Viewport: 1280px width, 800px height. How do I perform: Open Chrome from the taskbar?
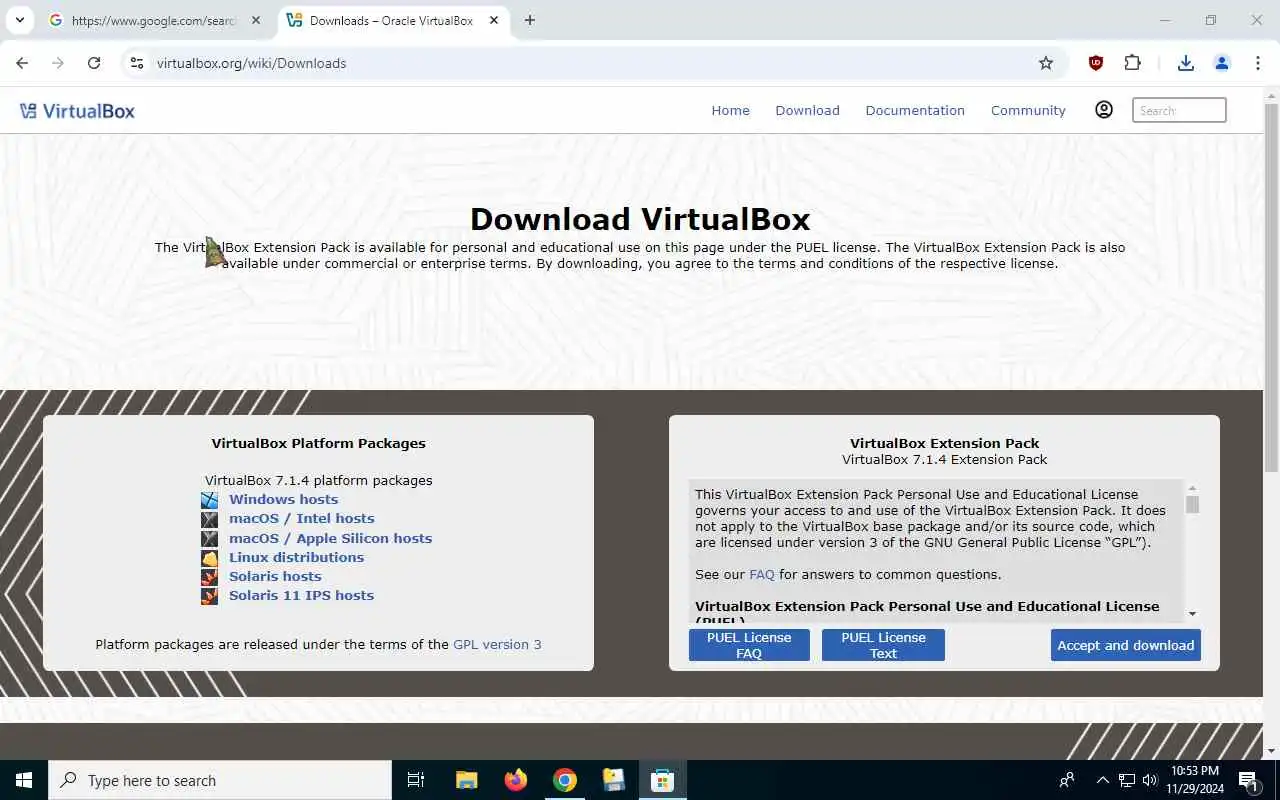tap(565, 780)
